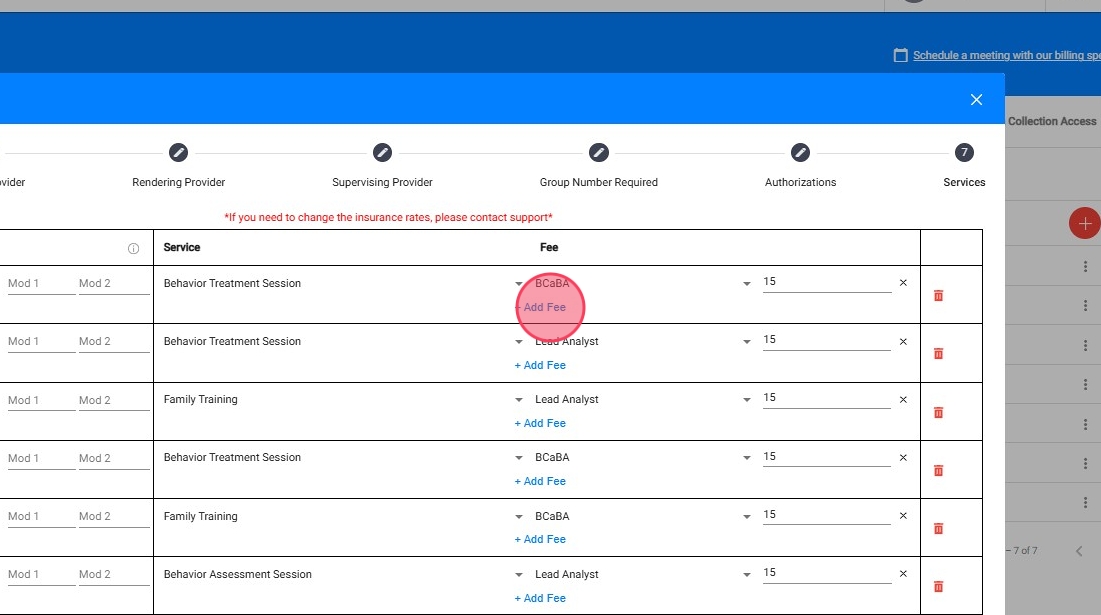
Task: Edit fee amount 15 in Family Training BCaBA row
Action: click(x=826, y=515)
